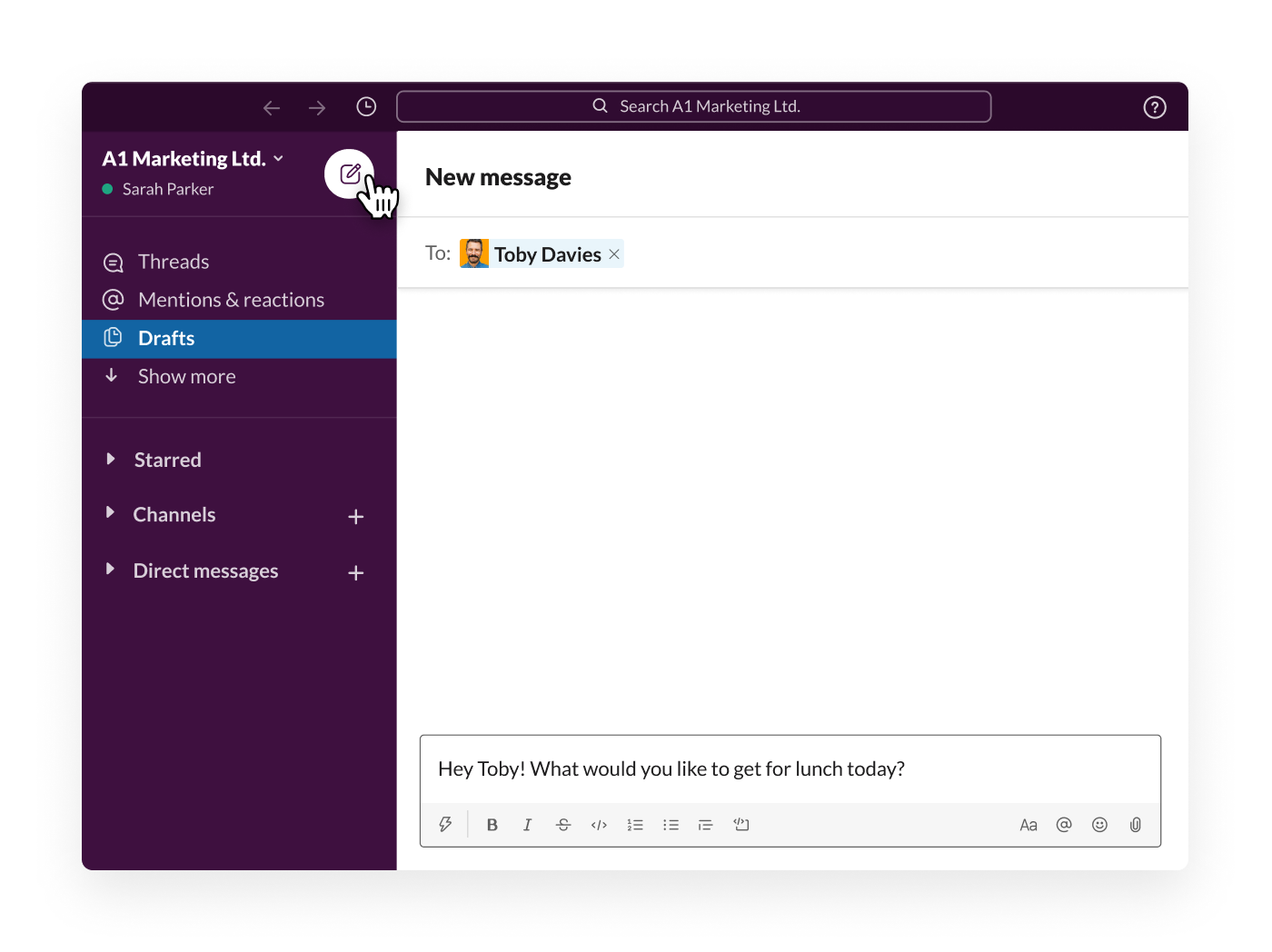Screen dimensions: 1272x952
Task: Expand the Starred section
Action: [110, 459]
